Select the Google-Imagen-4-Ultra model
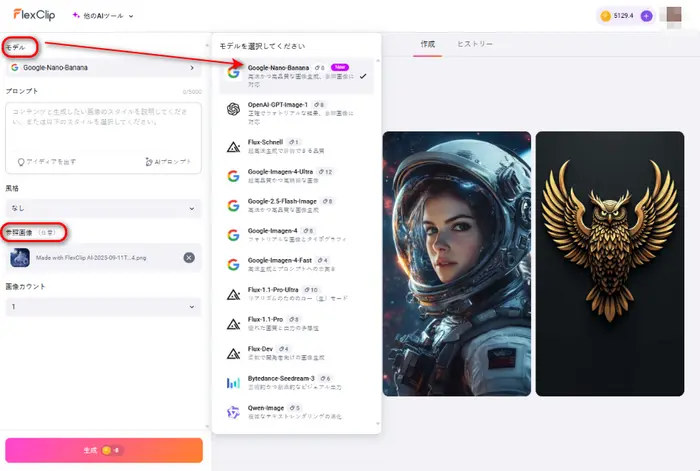 [296, 175]
